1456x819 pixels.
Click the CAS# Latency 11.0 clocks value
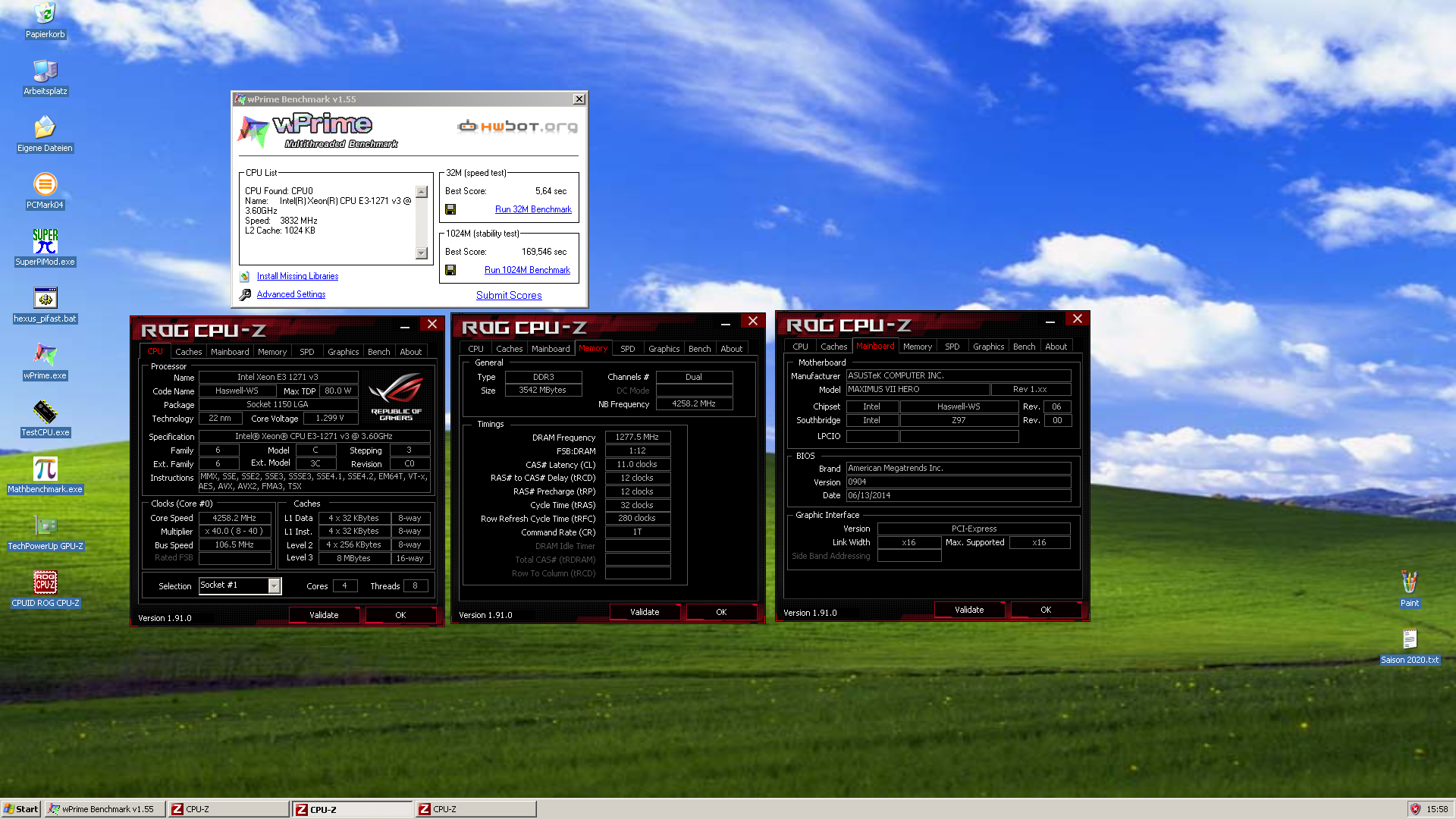(637, 464)
